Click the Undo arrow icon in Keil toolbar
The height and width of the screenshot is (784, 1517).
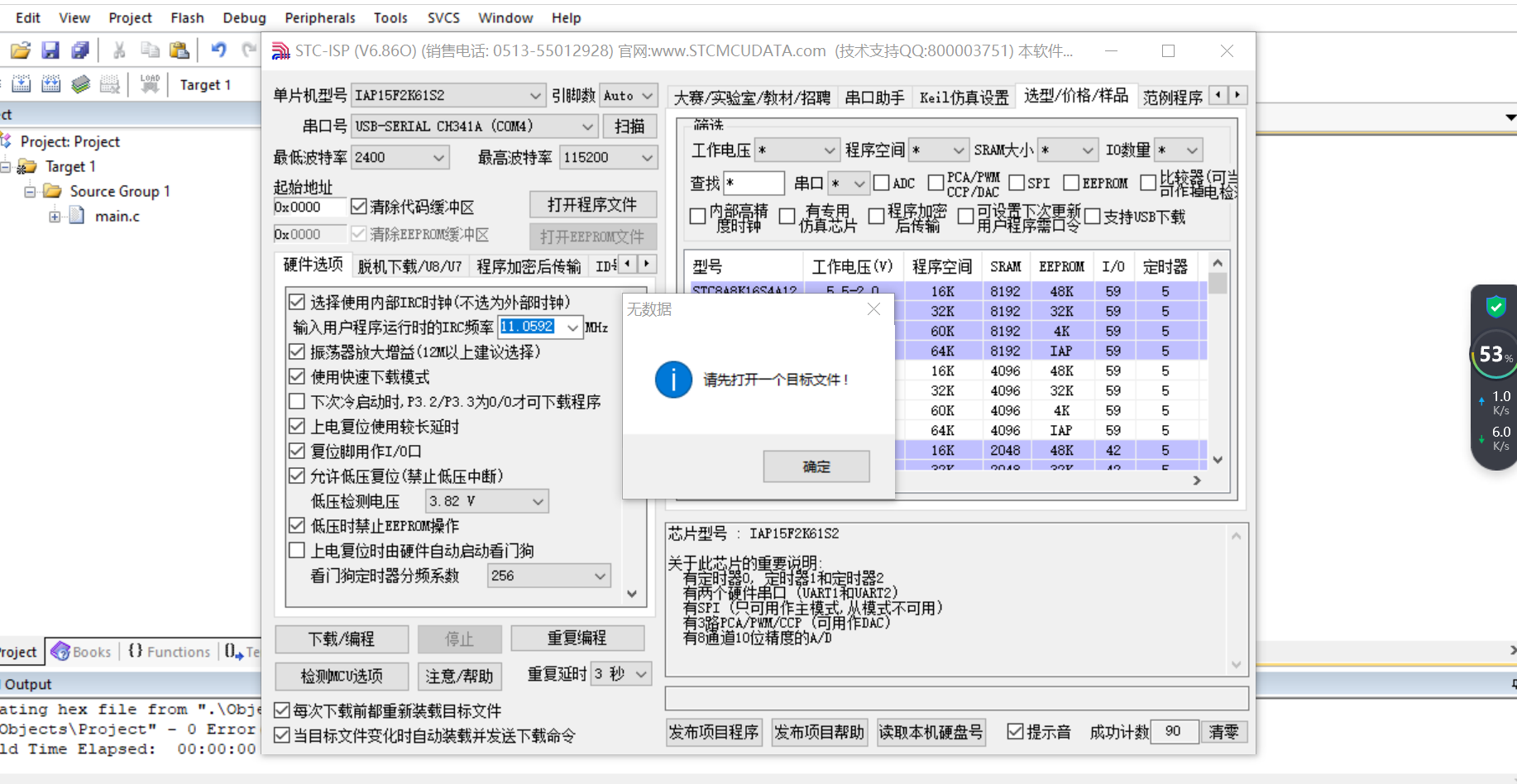pos(218,50)
